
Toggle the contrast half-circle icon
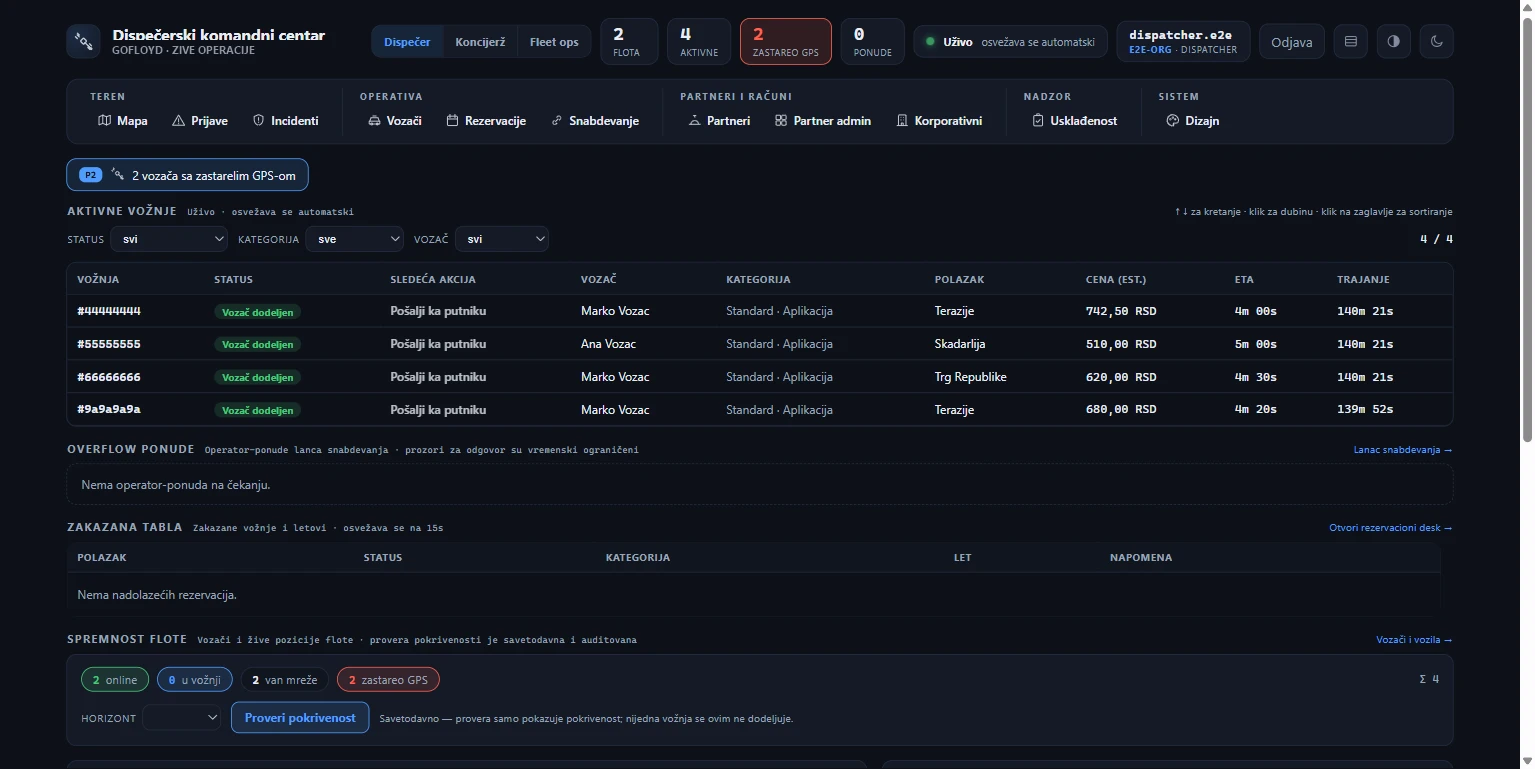tap(1394, 42)
